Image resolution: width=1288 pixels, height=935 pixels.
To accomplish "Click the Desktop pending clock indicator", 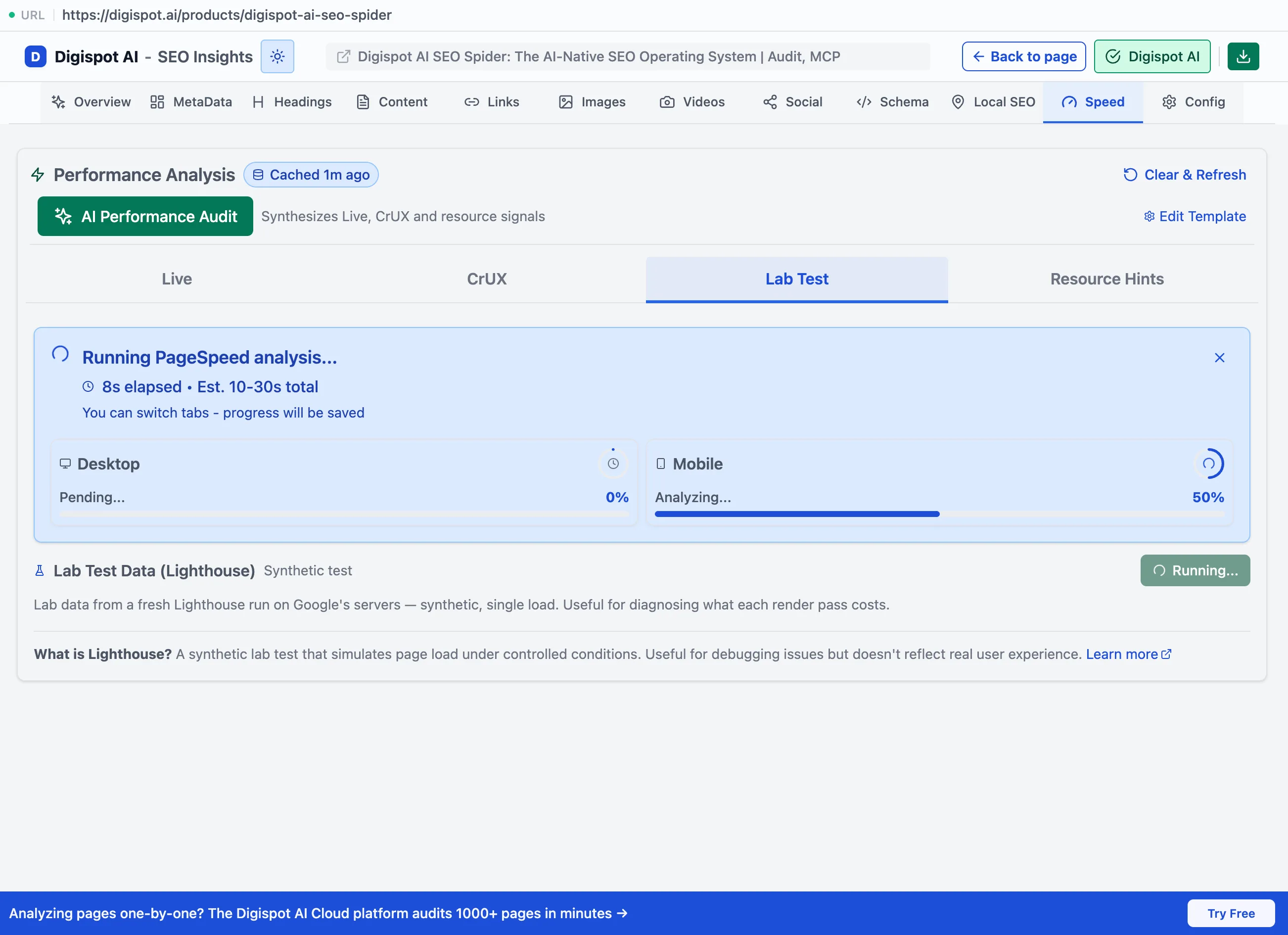I will [x=613, y=464].
